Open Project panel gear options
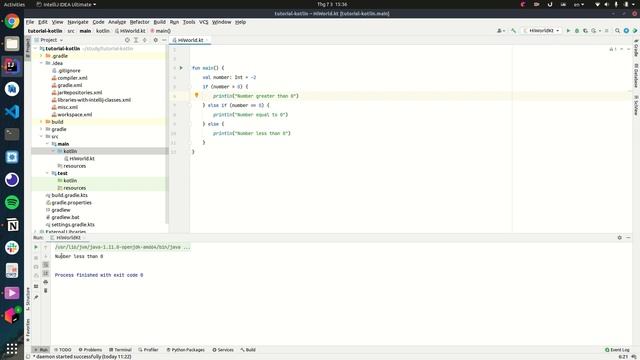The height and width of the screenshot is (360, 640). coord(156,40)
